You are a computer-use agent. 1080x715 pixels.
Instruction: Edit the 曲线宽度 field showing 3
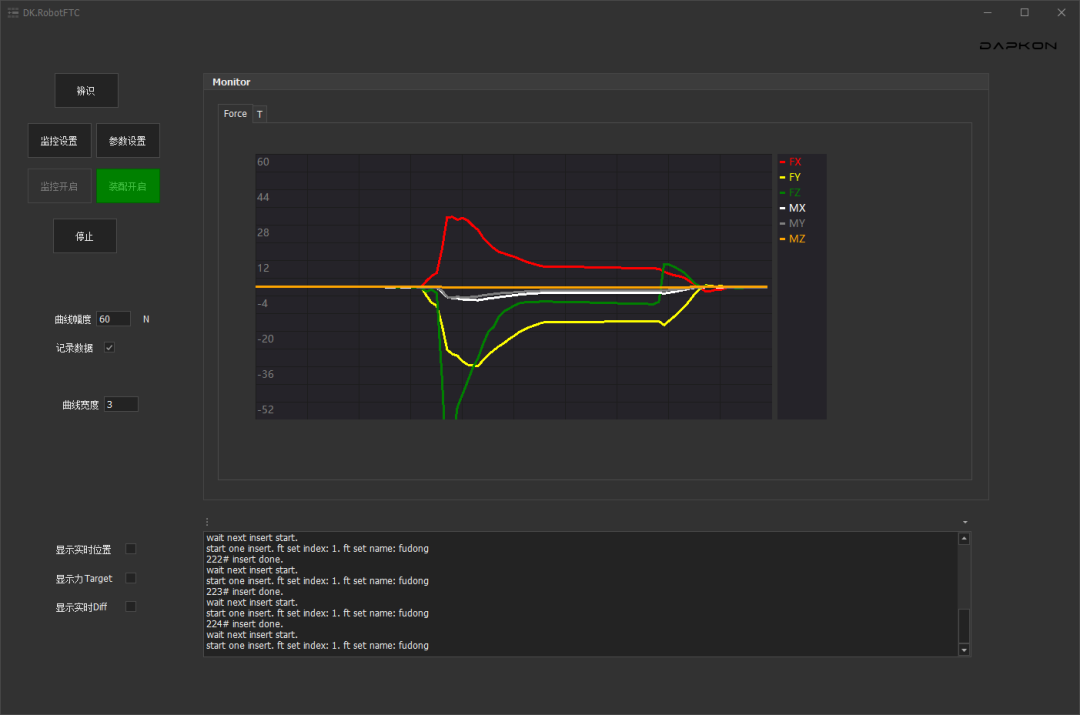[x=121, y=404]
